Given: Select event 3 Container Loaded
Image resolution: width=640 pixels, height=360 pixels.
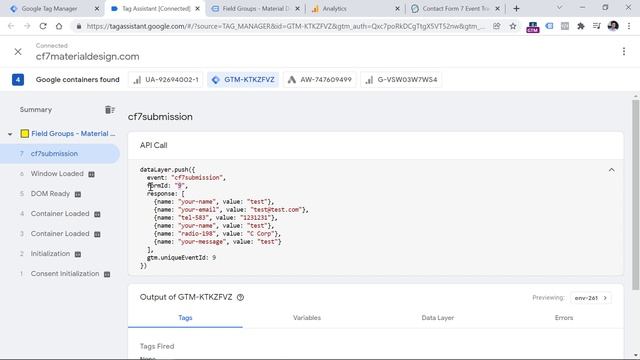Looking at the screenshot, I should point(60,234).
